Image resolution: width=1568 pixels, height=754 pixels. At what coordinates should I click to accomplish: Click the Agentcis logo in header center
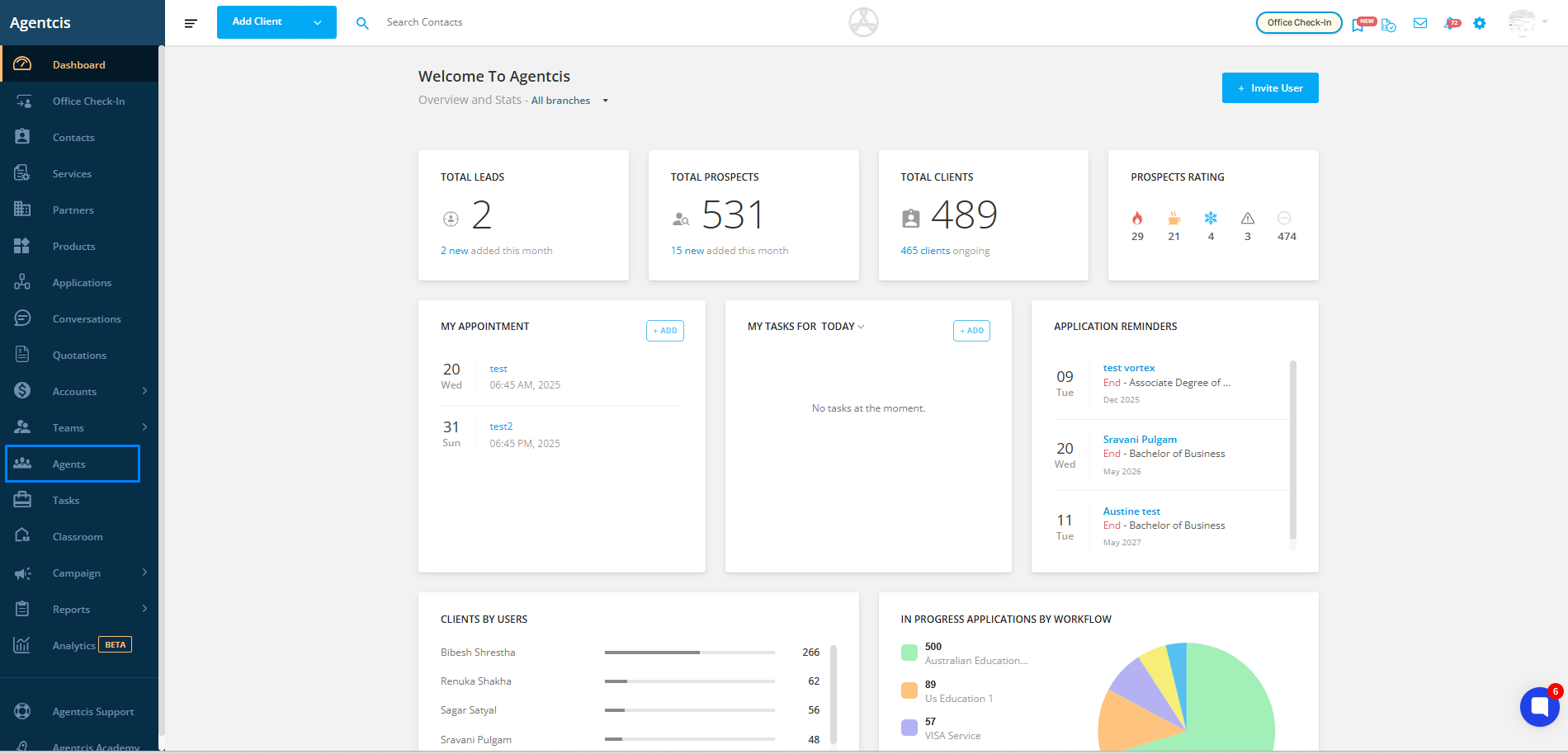[x=863, y=22]
